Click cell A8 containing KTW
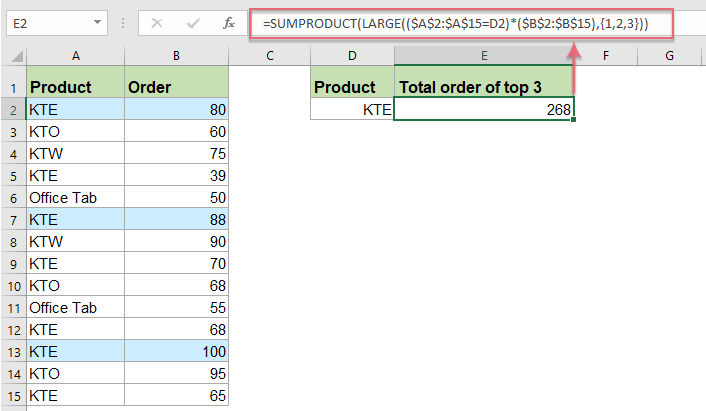This screenshot has height=411, width=706. click(x=75, y=241)
